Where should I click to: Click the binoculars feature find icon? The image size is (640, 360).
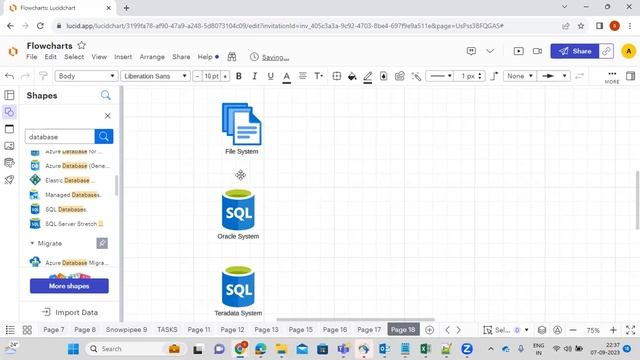point(232,57)
